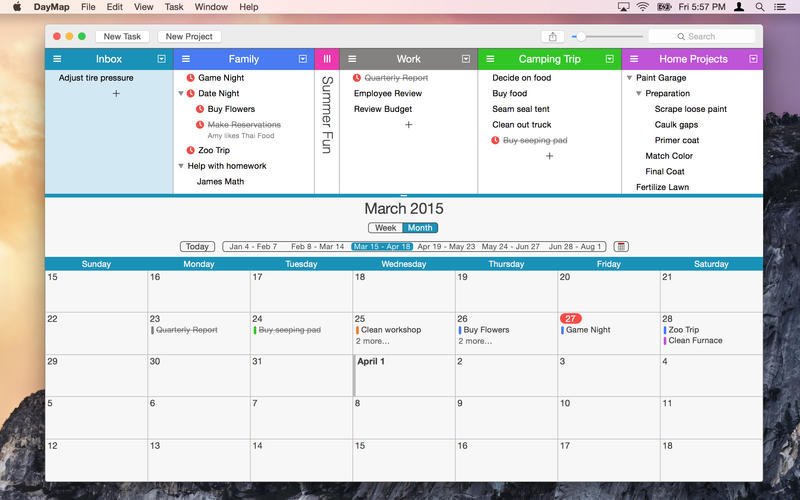This screenshot has height=500, width=800.
Task: Show 2 more items on March 25
Action: pyautogui.click(x=372, y=341)
